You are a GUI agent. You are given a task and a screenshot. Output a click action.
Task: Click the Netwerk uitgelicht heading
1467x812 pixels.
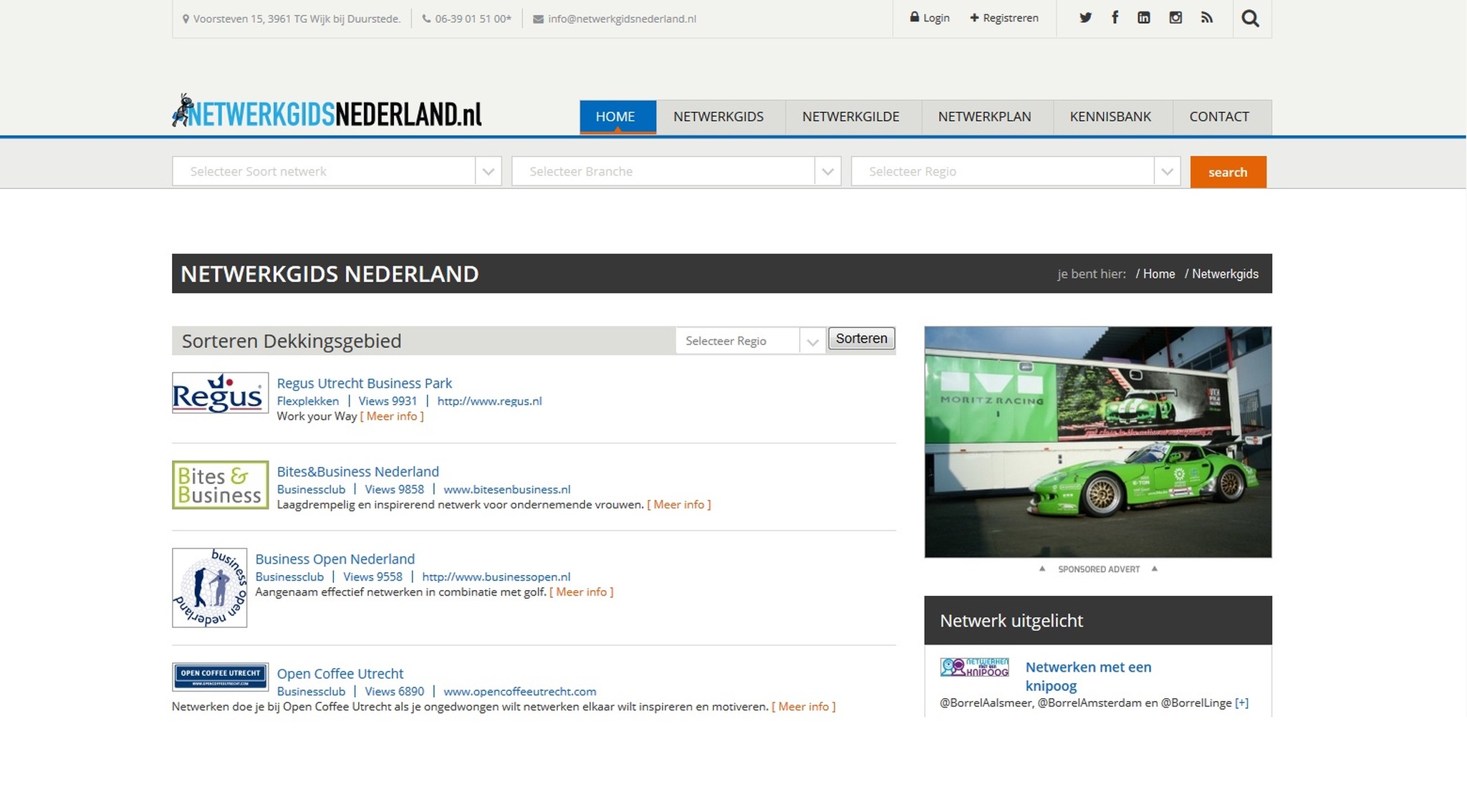pyautogui.click(x=1011, y=621)
